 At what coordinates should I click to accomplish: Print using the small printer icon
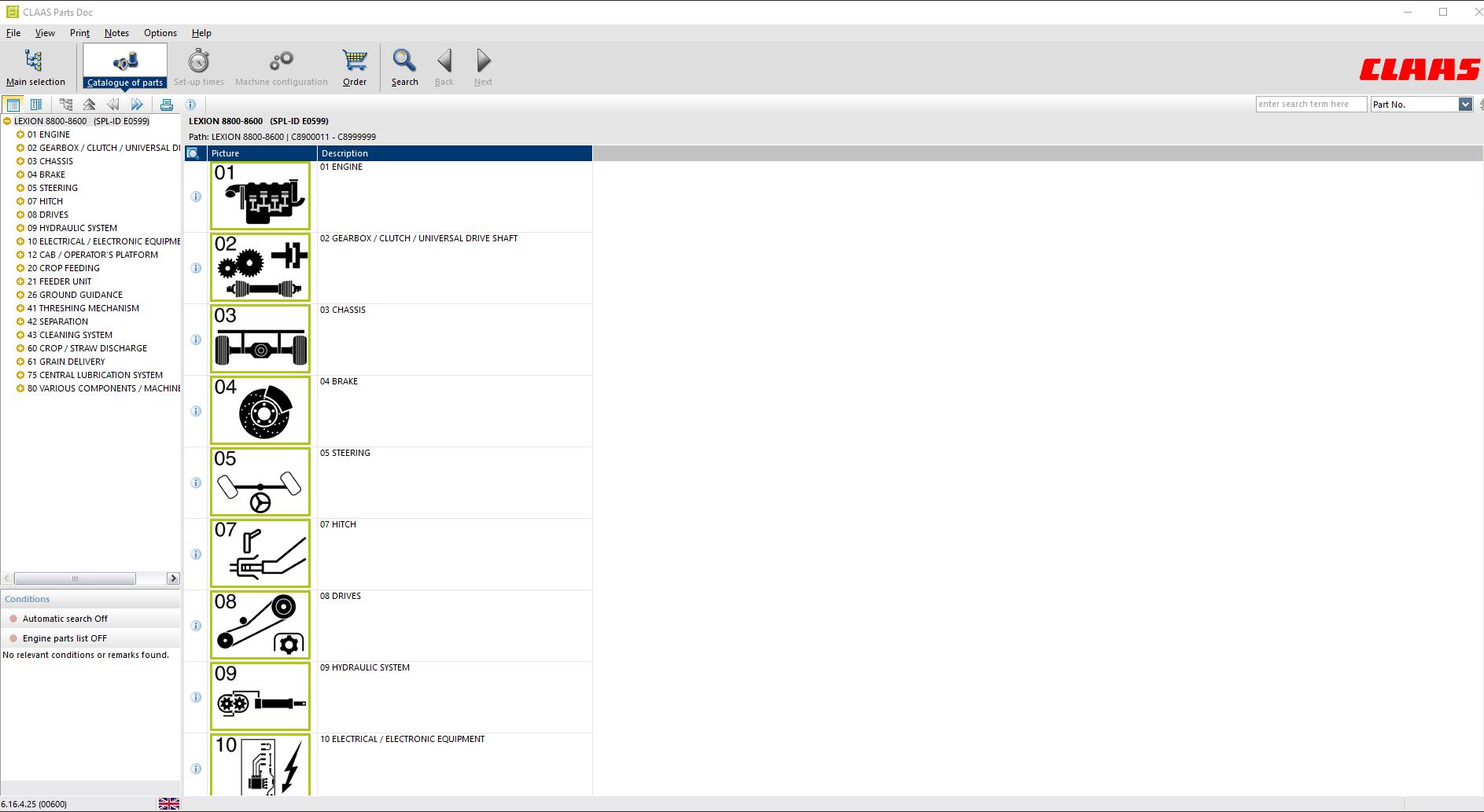click(167, 105)
